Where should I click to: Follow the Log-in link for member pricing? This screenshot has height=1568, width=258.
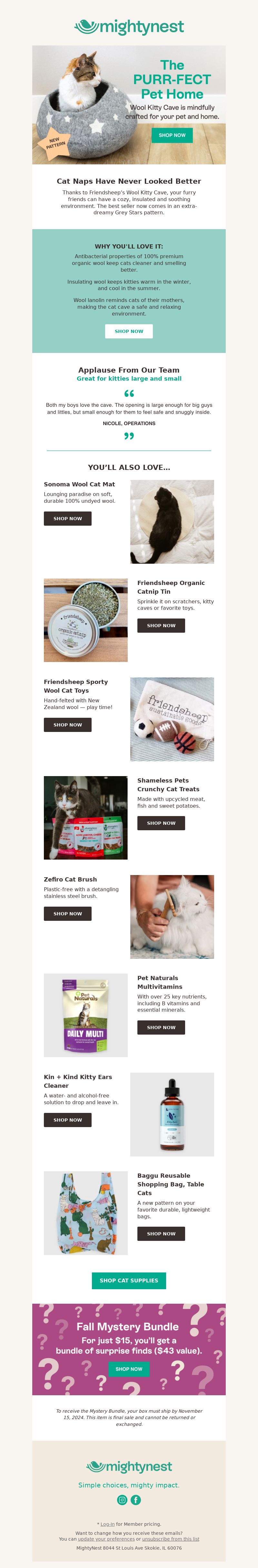[108, 1524]
